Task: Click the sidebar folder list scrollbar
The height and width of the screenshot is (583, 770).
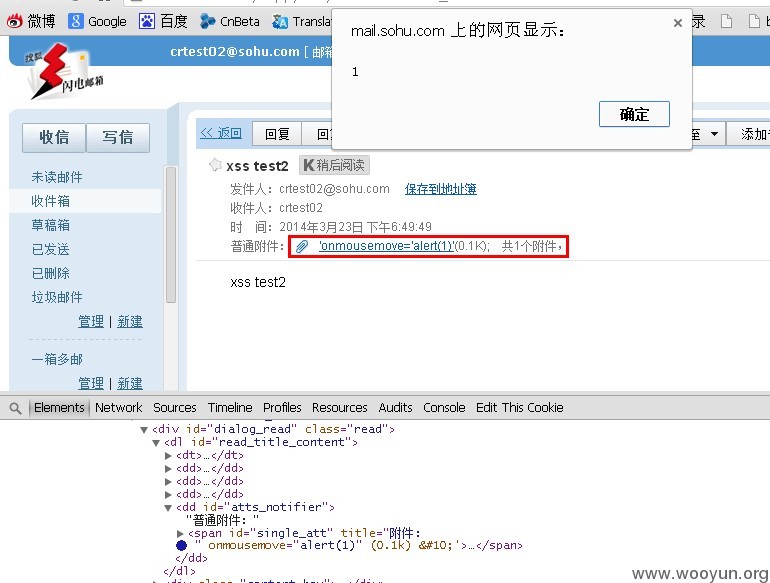Action: tap(170, 235)
